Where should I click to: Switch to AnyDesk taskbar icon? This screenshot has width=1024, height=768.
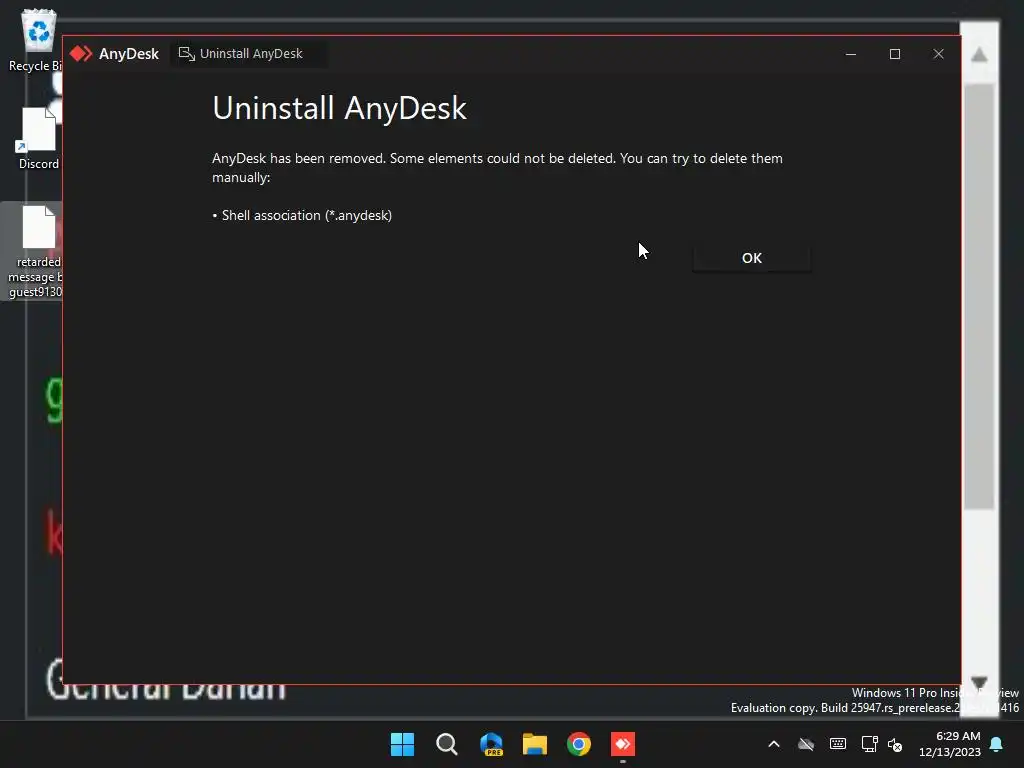click(x=623, y=744)
